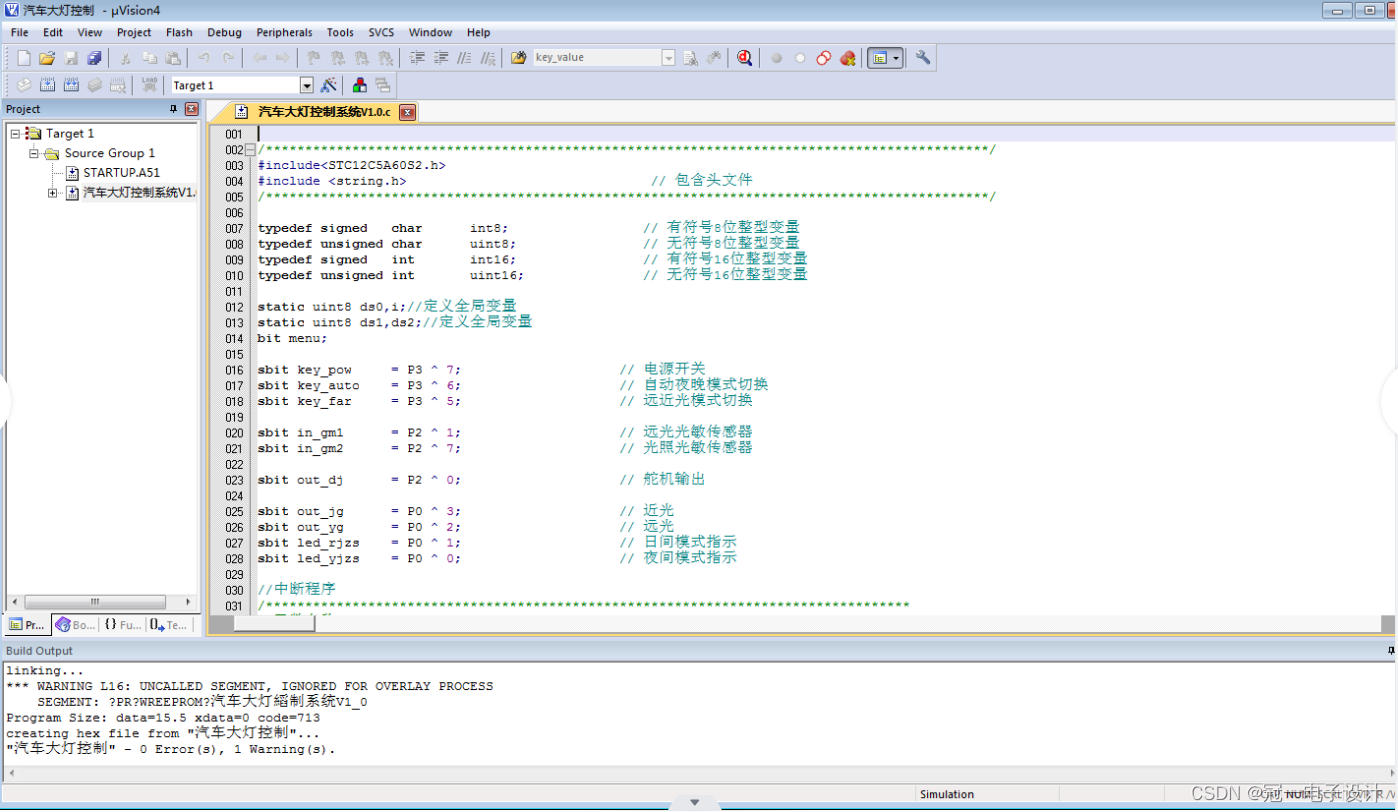1398x812 pixels.
Task: Switch to the Books (Bo...) panel tab
Action: tap(75, 624)
